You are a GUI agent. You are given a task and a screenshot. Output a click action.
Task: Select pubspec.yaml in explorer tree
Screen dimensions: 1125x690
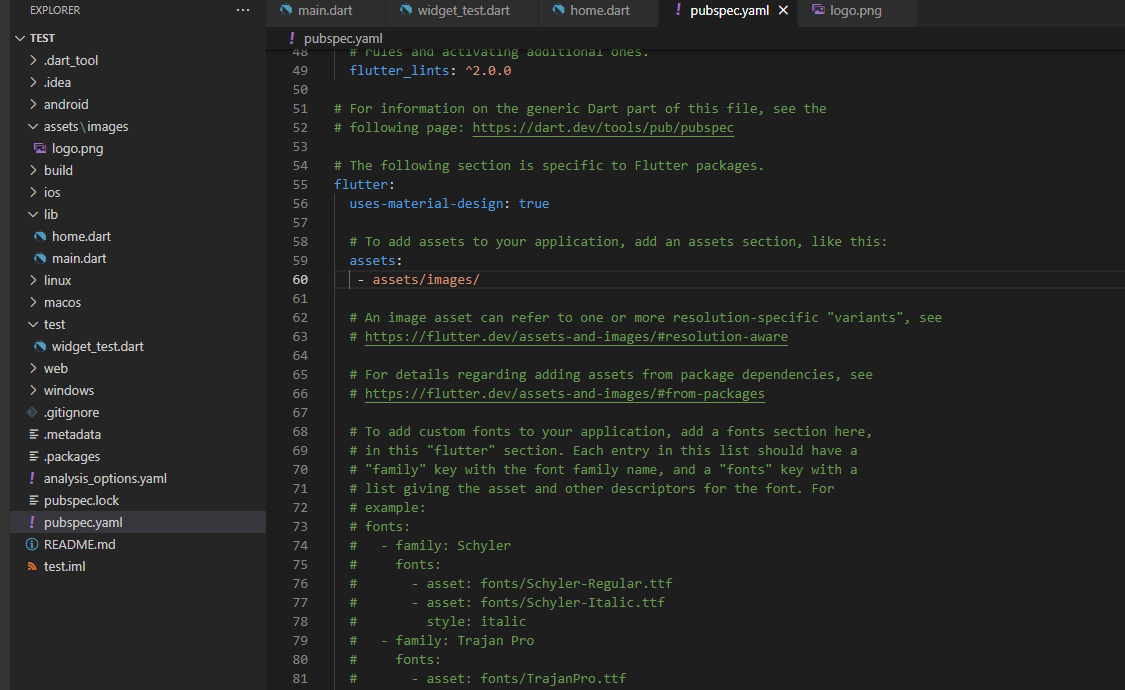[83, 522]
